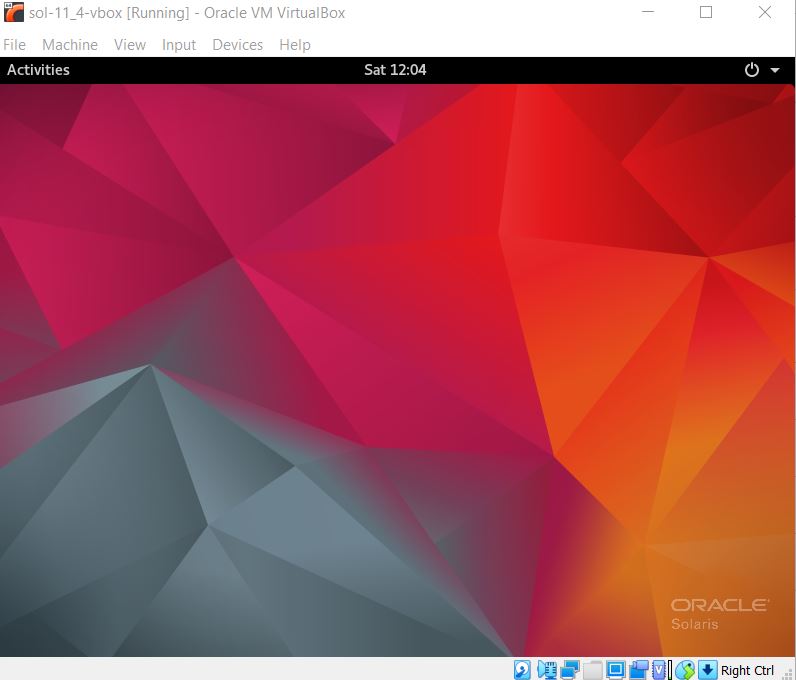
Task: Click the hard disk activity status icon
Action: pyautogui.click(x=522, y=670)
